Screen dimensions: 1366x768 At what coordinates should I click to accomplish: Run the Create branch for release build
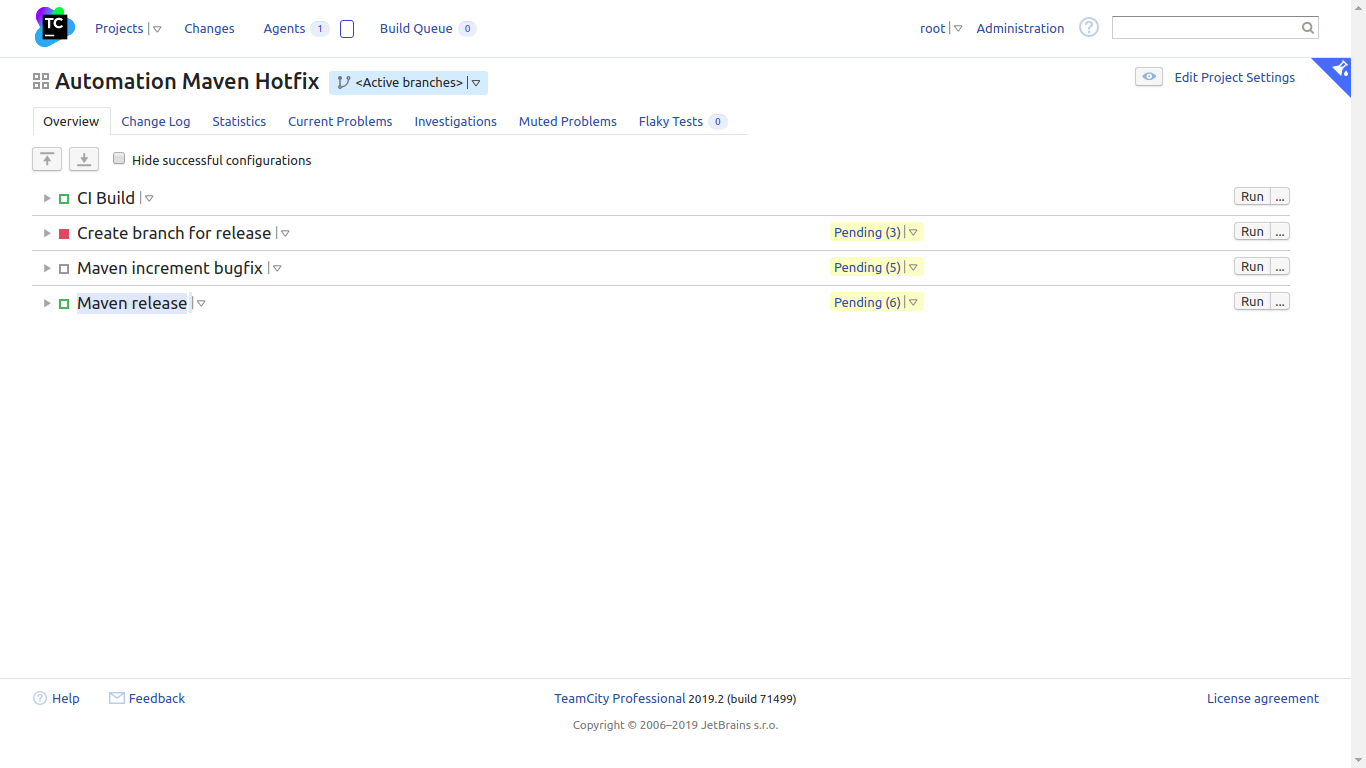coord(1252,232)
